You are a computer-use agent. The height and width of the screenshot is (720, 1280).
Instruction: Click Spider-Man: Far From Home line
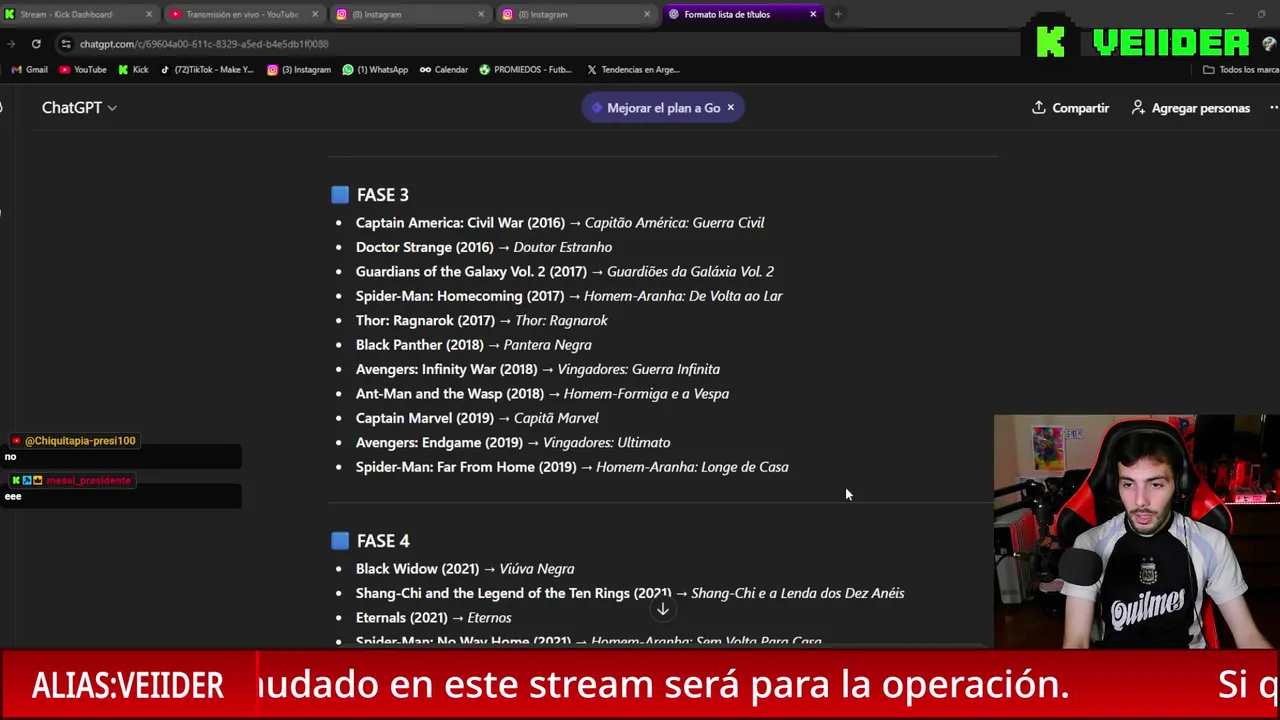click(x=572, y=467)
